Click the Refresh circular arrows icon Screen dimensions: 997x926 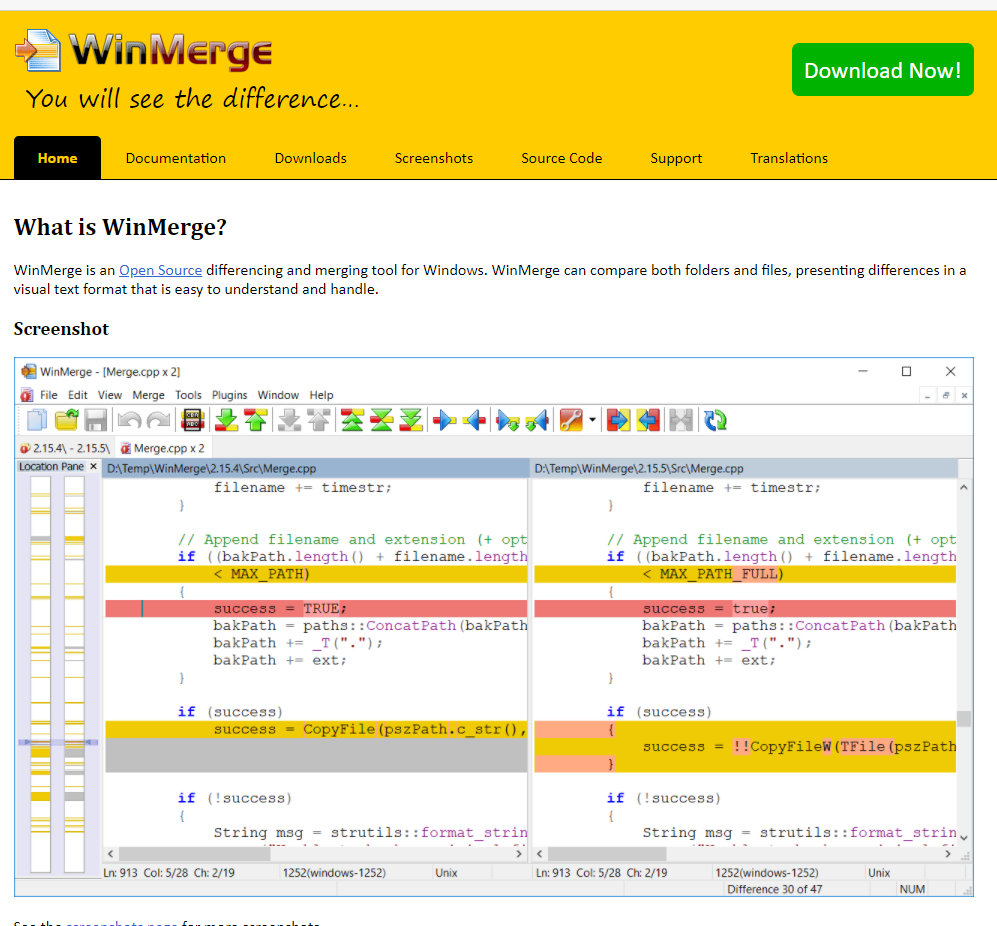(x=715, y=420)
